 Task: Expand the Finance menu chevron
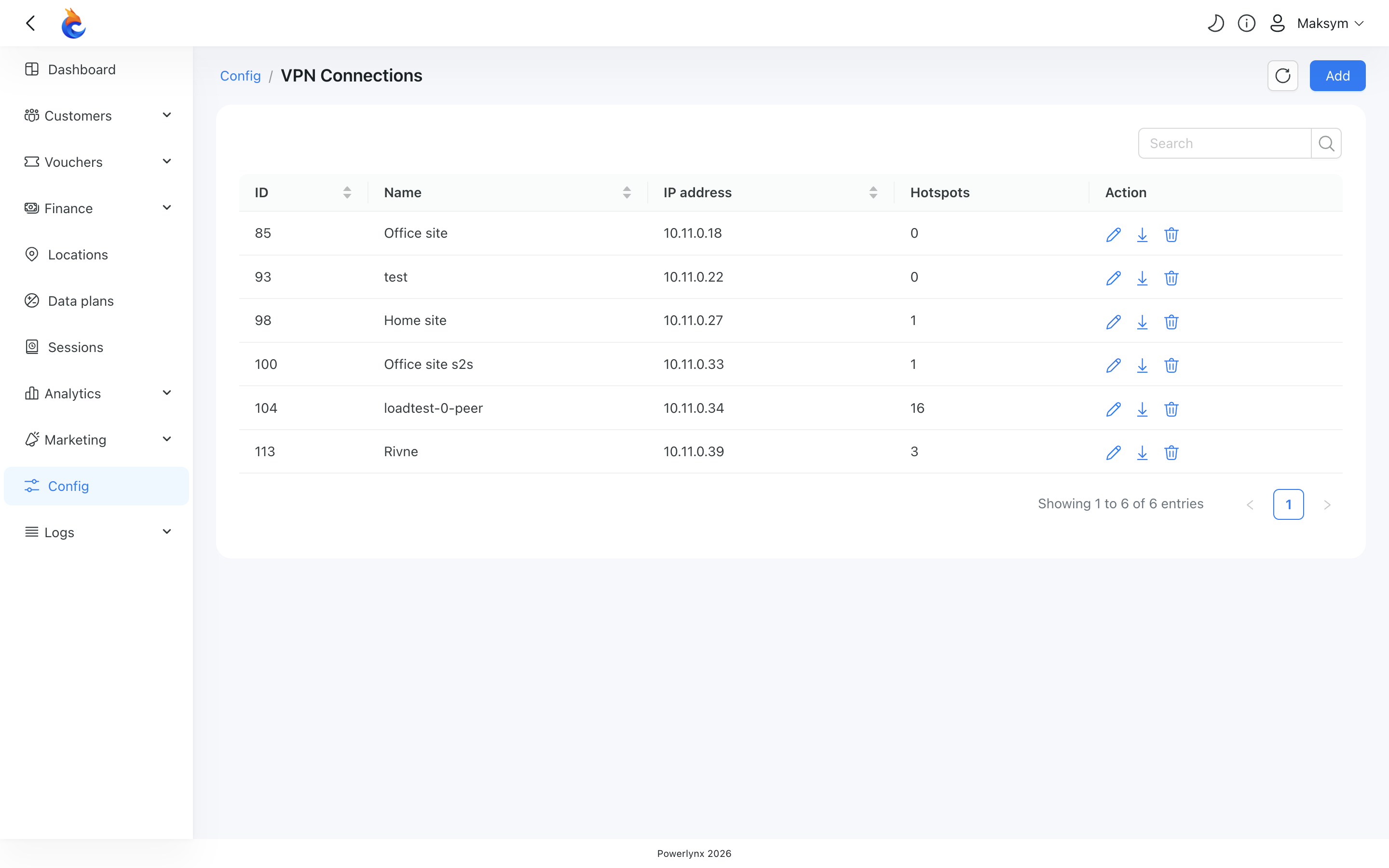pos(167,208)
